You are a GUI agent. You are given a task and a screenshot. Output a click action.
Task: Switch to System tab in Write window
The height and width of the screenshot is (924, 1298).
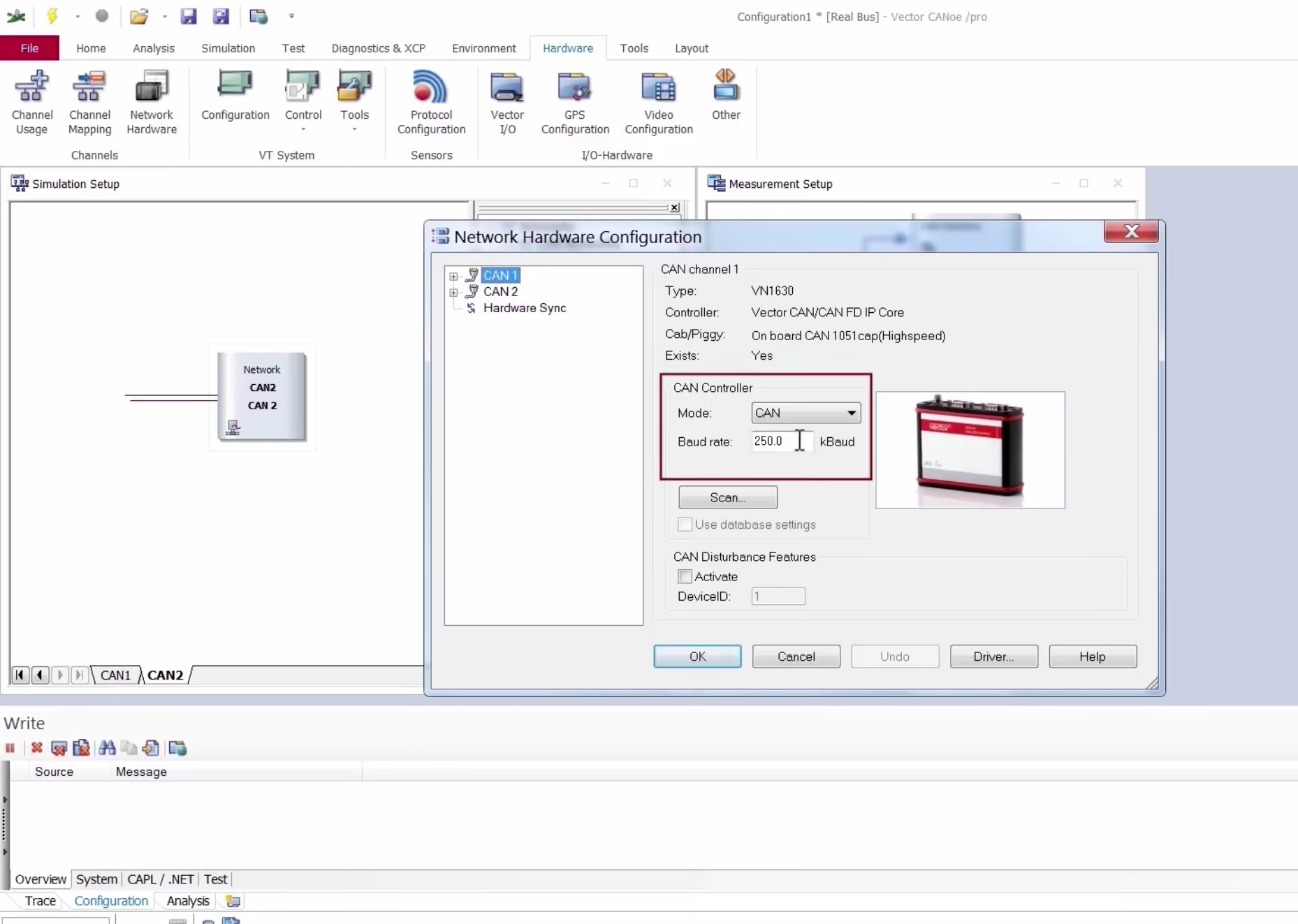pos(96,879)
